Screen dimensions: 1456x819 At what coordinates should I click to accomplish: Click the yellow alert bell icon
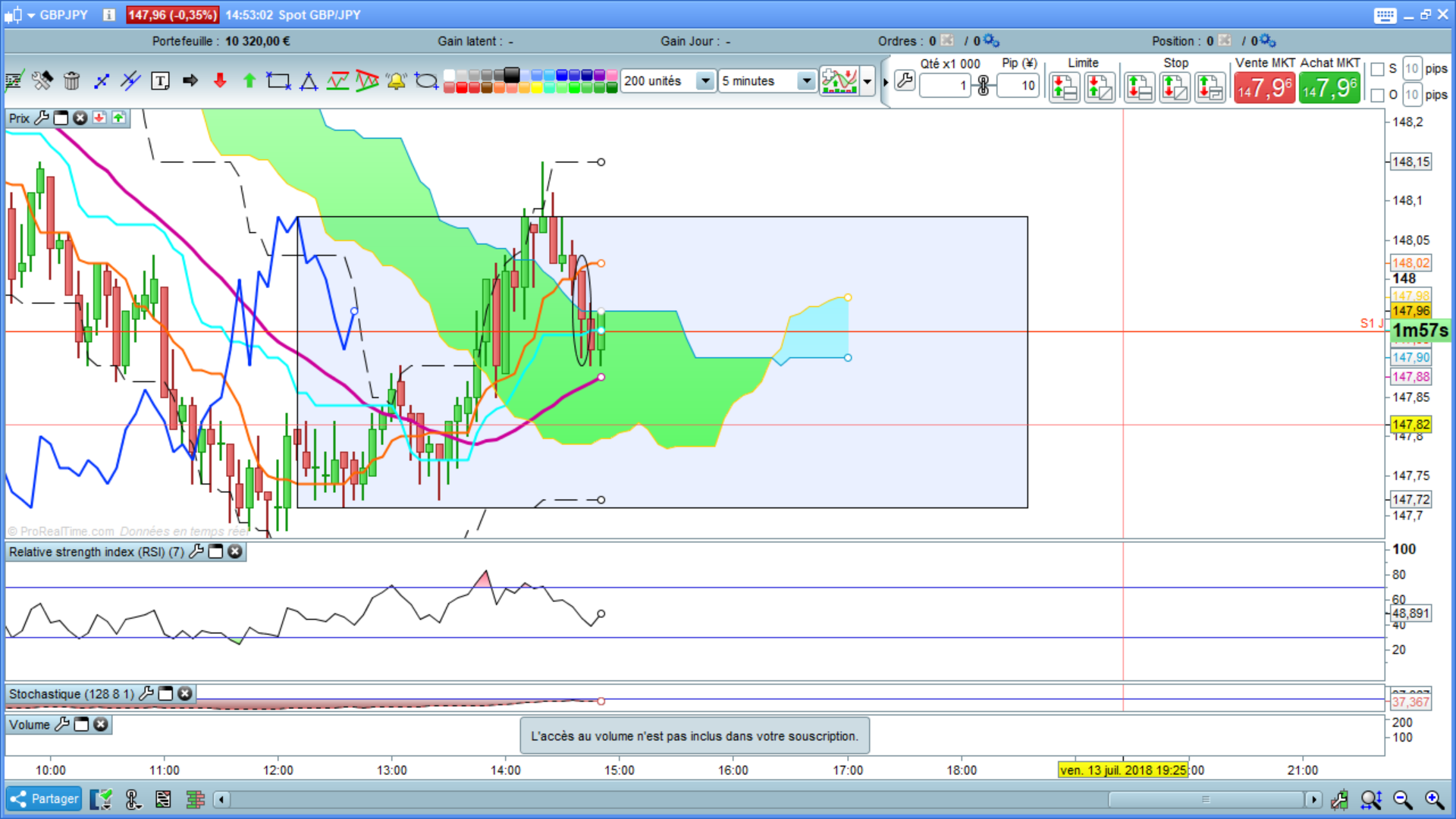pos(396,80)
